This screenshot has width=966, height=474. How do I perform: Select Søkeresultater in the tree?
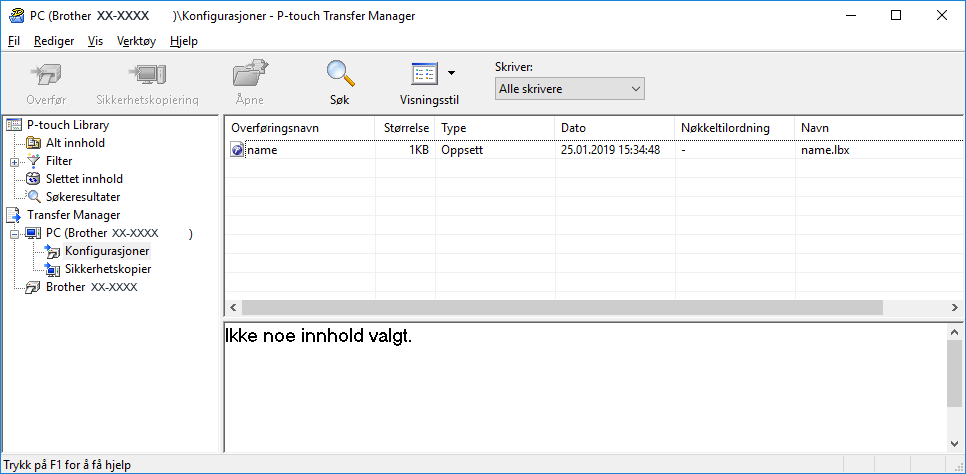83,197
